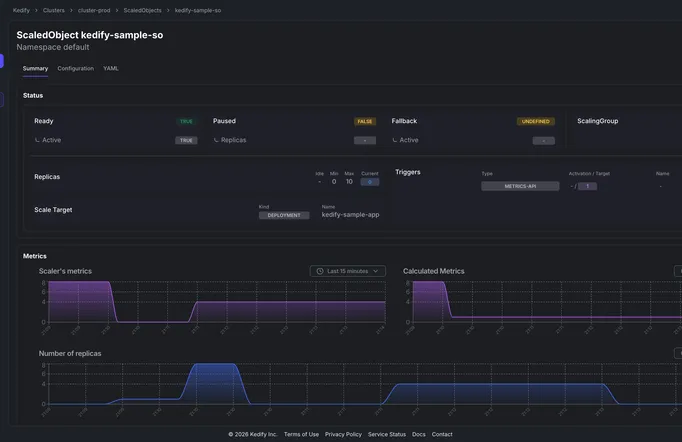This screenshot has width=682, height=442.
Task: Click the chevron of the time range dropdown
Action: [x=376, y=271]
